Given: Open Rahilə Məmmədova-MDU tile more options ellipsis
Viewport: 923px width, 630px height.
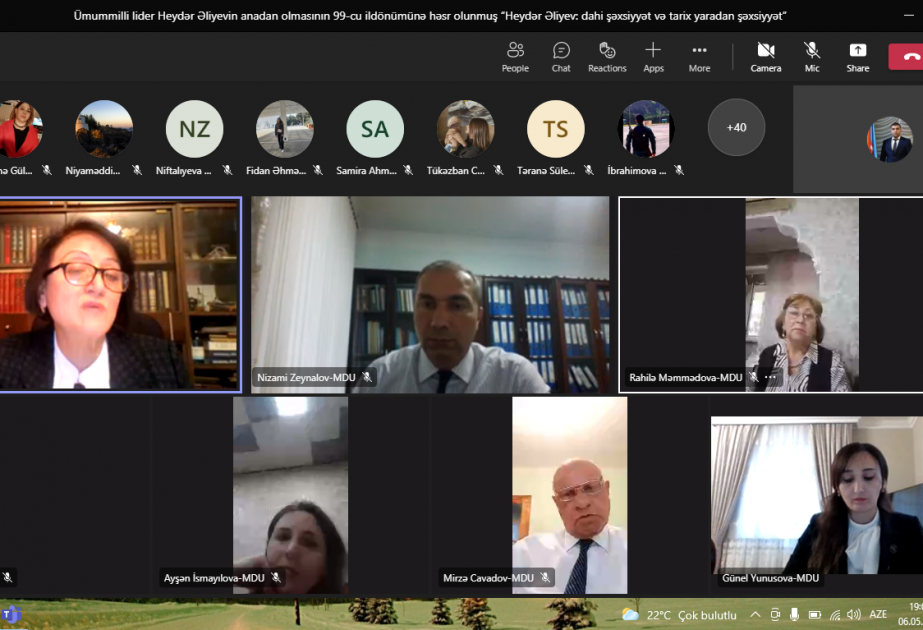Looking at the screenshot, I should click(x=770, y=377).
